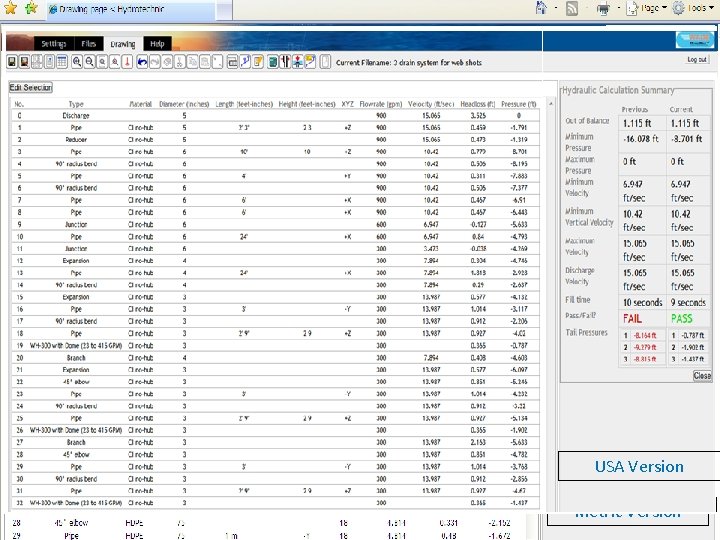
Task: Select row 0 Discharge in the table
Action: point(276,116)
